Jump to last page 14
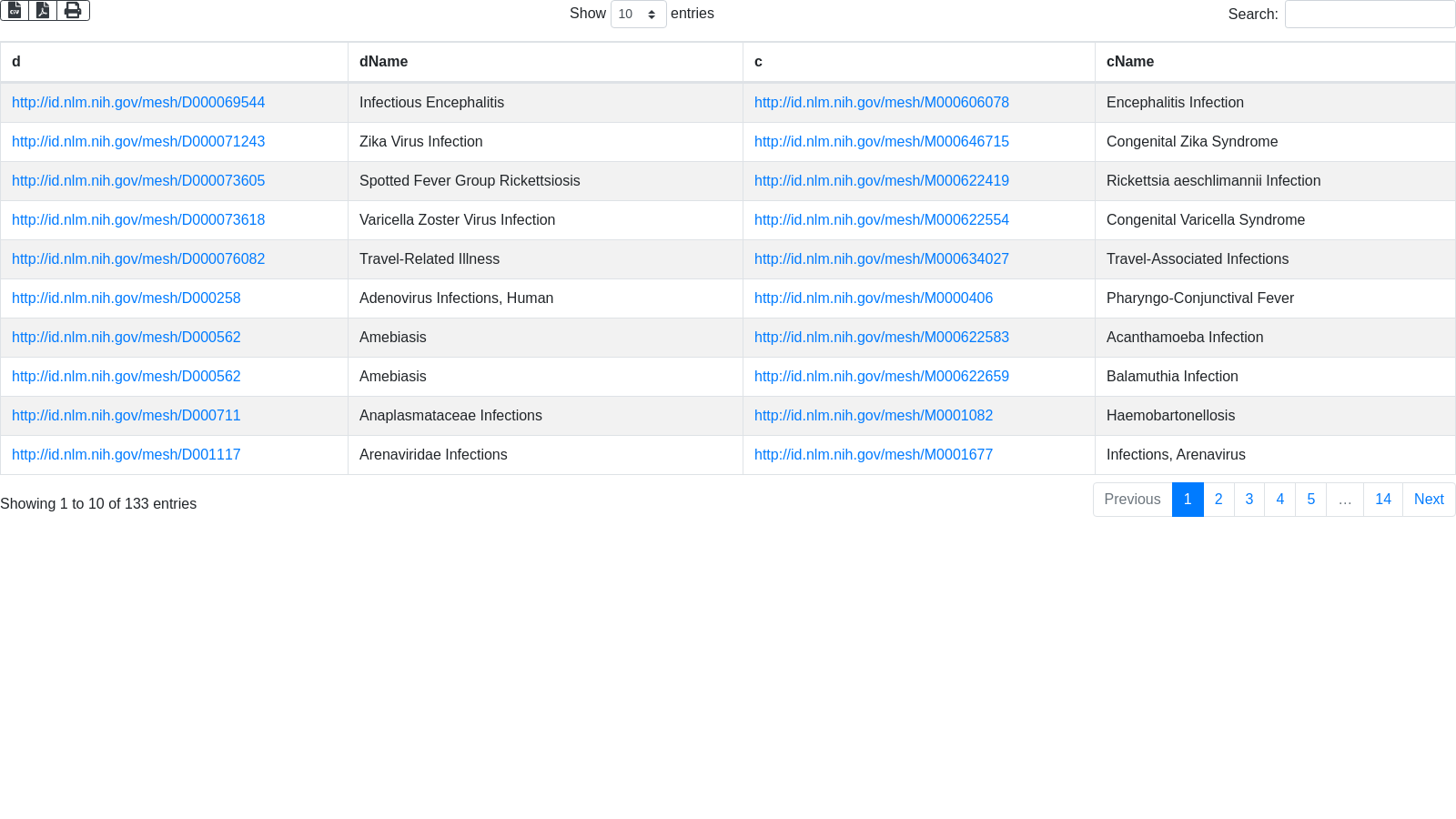Screen dimensions: 1456x819 [x=1382, y=500]
